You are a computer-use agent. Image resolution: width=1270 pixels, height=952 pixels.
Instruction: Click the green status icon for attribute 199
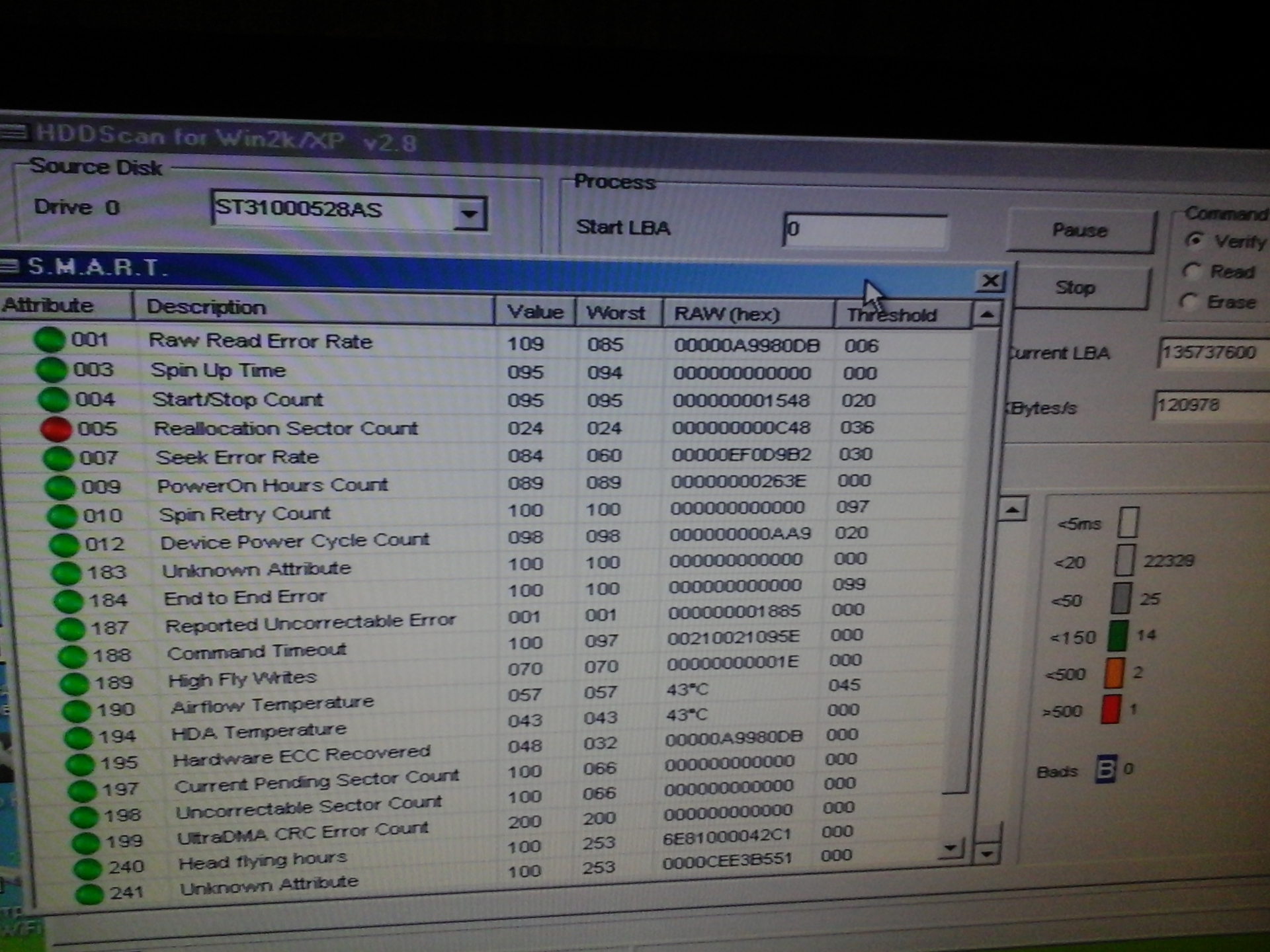coord(86,842)
